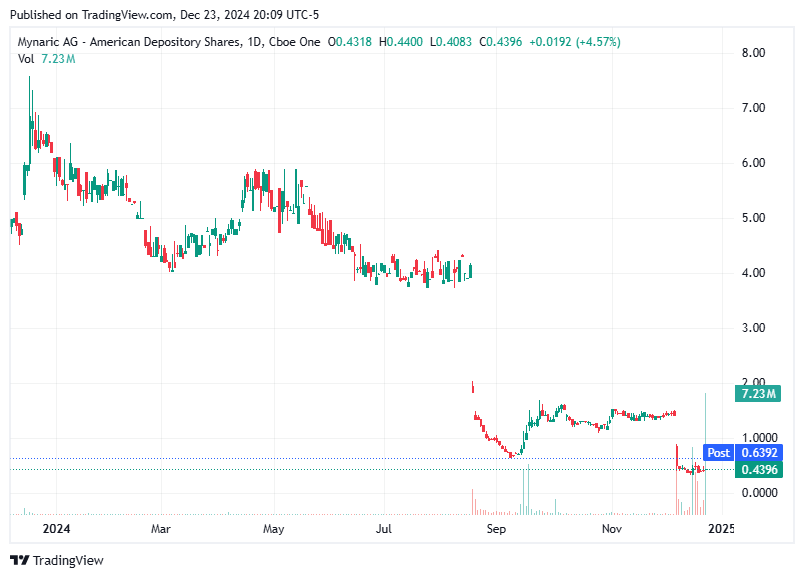
Task: Click the 0.6392 post-market price tag
Action: click(759, 453)
